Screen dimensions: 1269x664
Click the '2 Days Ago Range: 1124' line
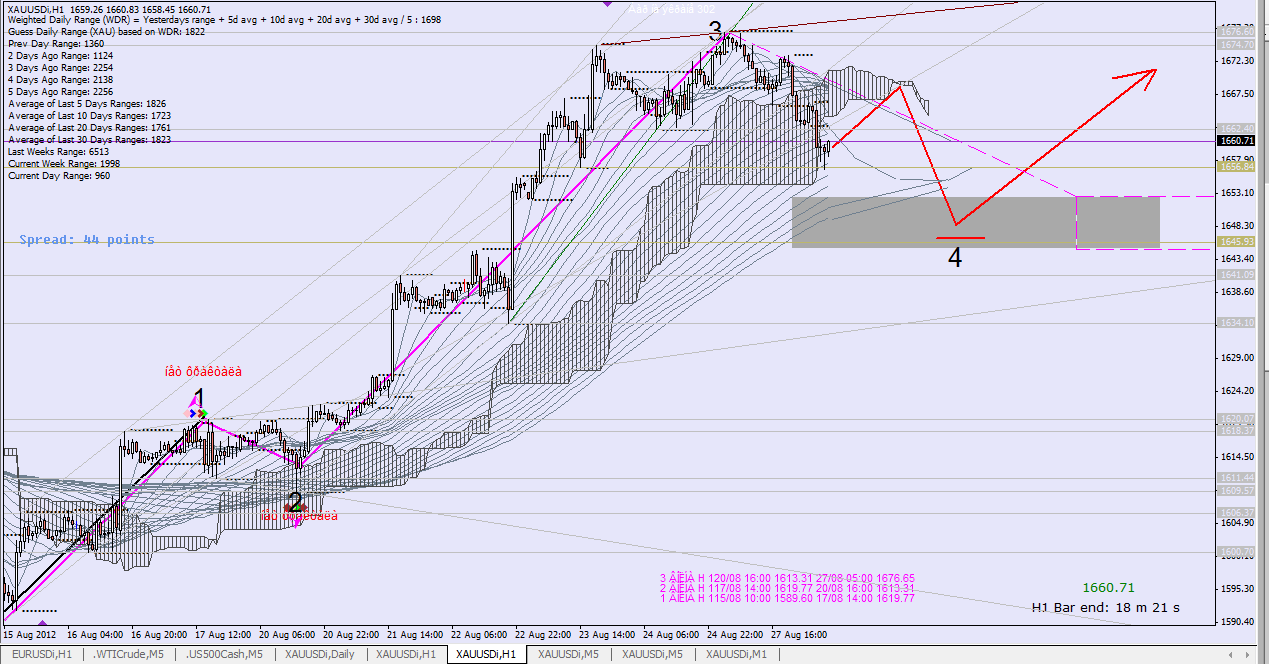[61, 56]
